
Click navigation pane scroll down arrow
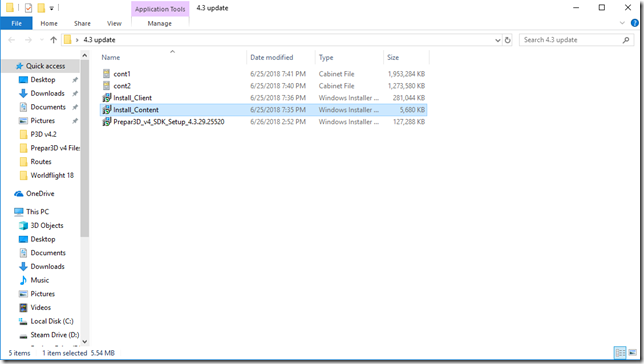pyautogui.click(x=85, y=341)
